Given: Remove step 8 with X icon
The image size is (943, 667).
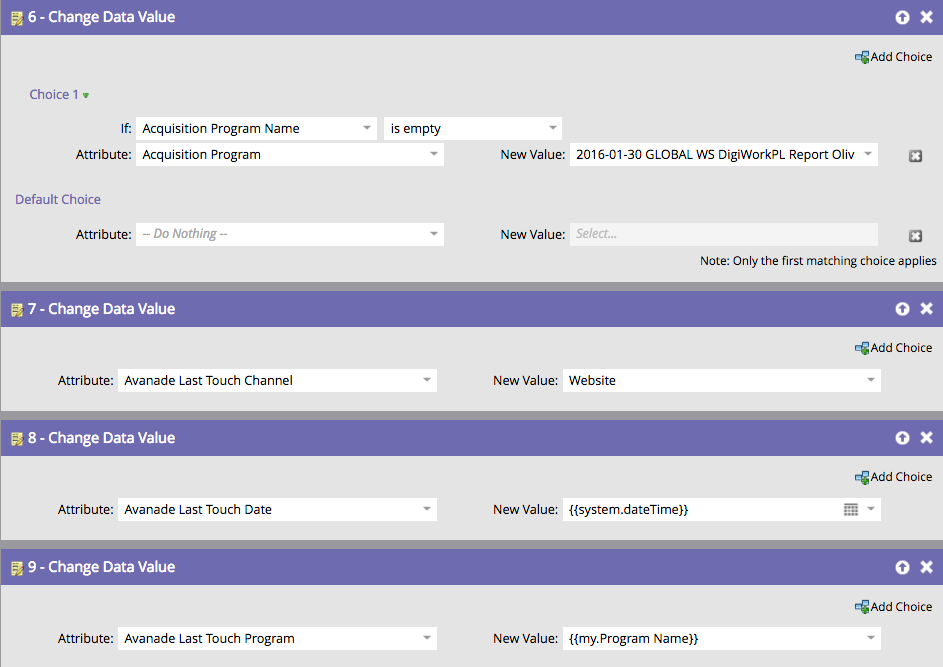Looking at the screenshot, I should click(x=926, y=438).
